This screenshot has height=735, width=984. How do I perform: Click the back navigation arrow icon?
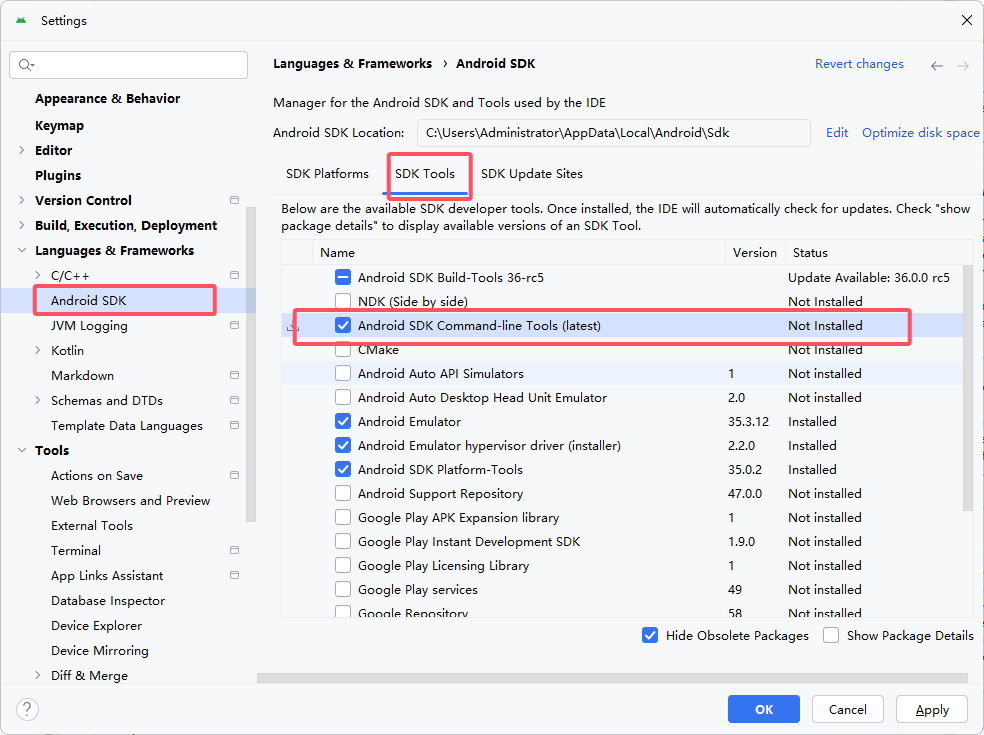click(936, 66)
